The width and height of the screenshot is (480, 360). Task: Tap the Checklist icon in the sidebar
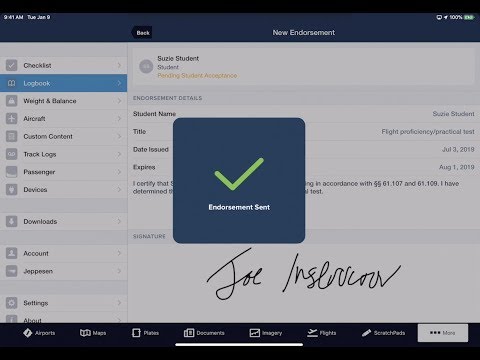(x=11, y=65)
